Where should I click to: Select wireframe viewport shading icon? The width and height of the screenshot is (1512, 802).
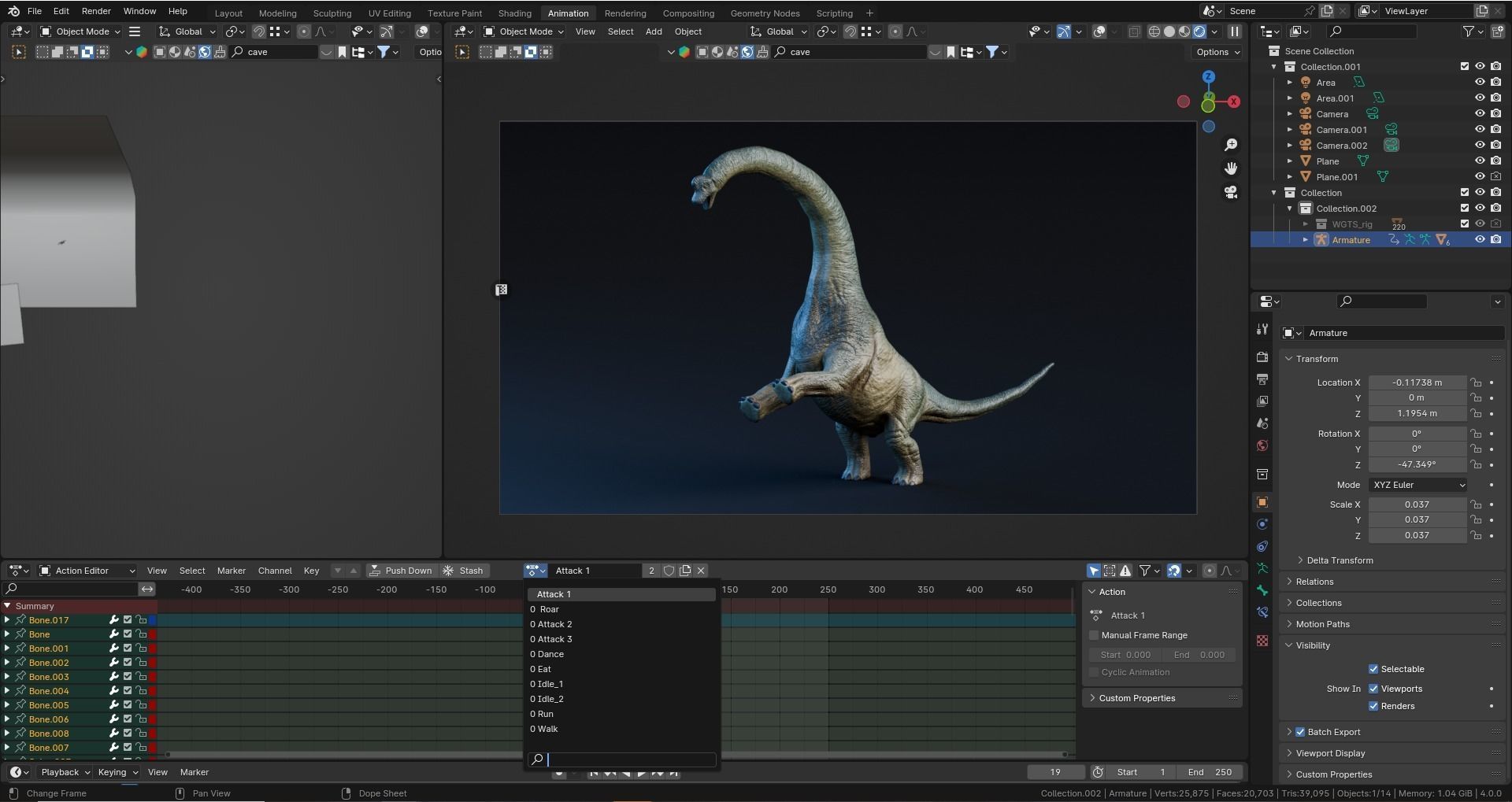(1154, 31)
